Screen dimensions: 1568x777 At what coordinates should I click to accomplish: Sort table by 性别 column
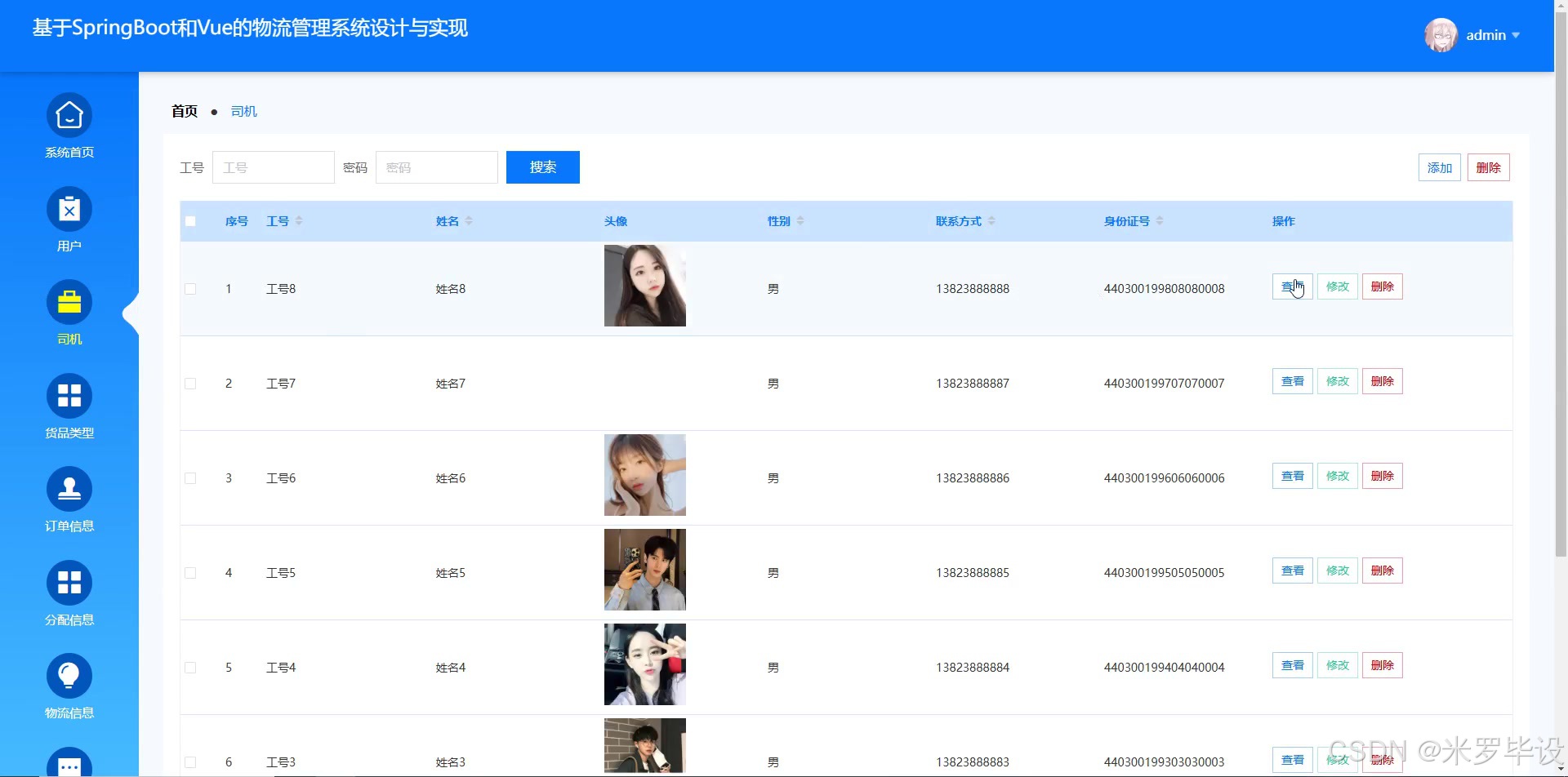click(x=800, y=221)
